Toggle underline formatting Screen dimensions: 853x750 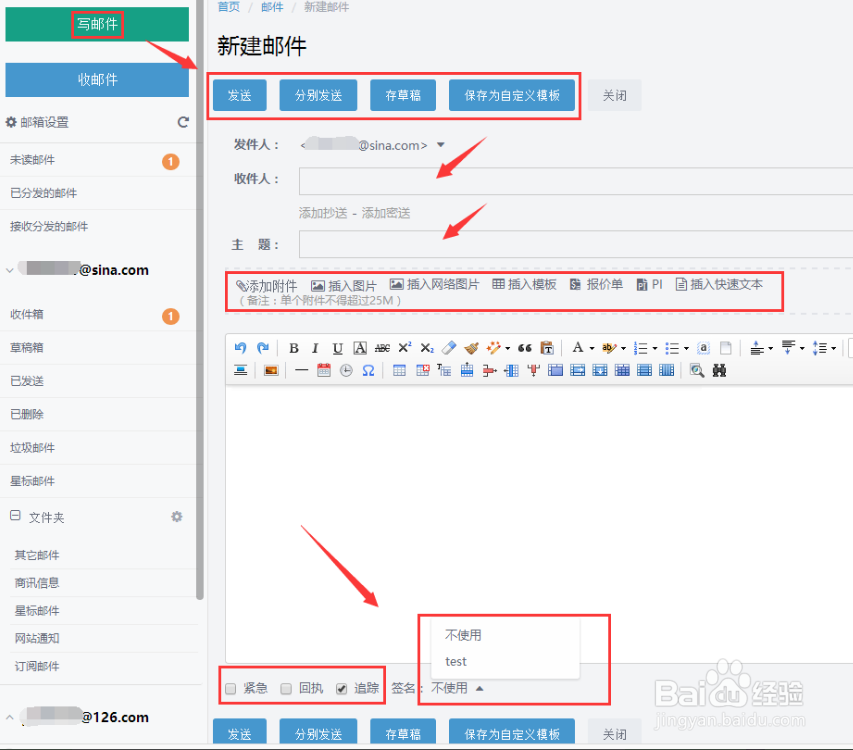click(337, 348)
